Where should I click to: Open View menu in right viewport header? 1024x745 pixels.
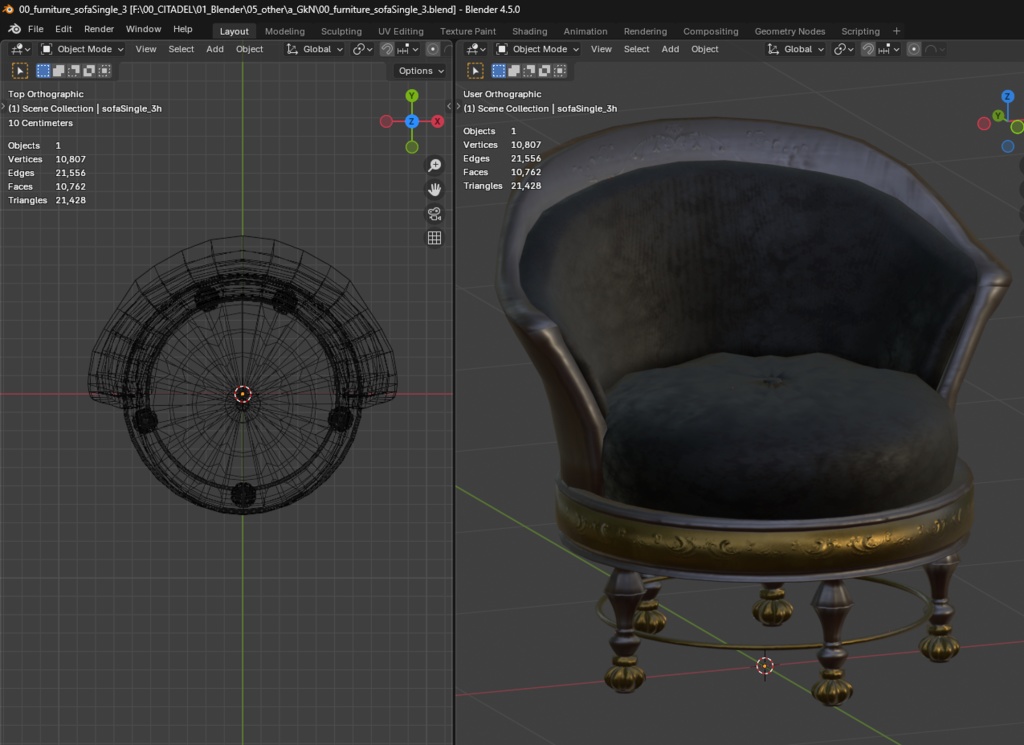(601, 49)
